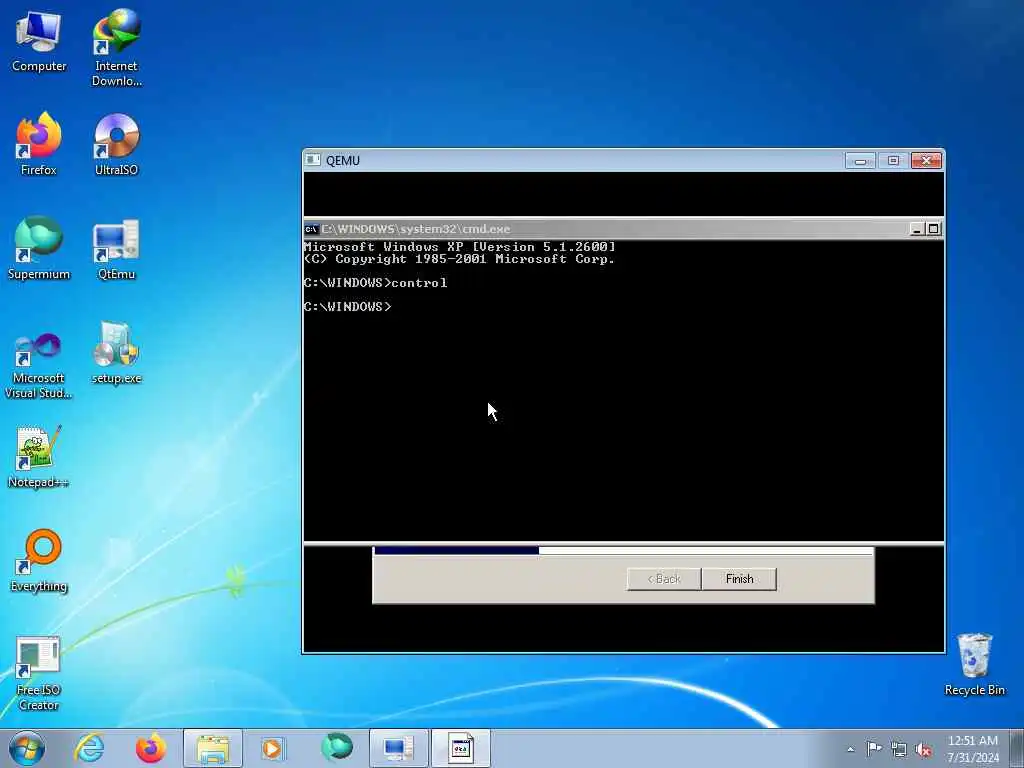Viewport: 1024px width, 768px height.
Task: Click the empty C:\WINDOWS> prompt line
Action: [347, 306]
